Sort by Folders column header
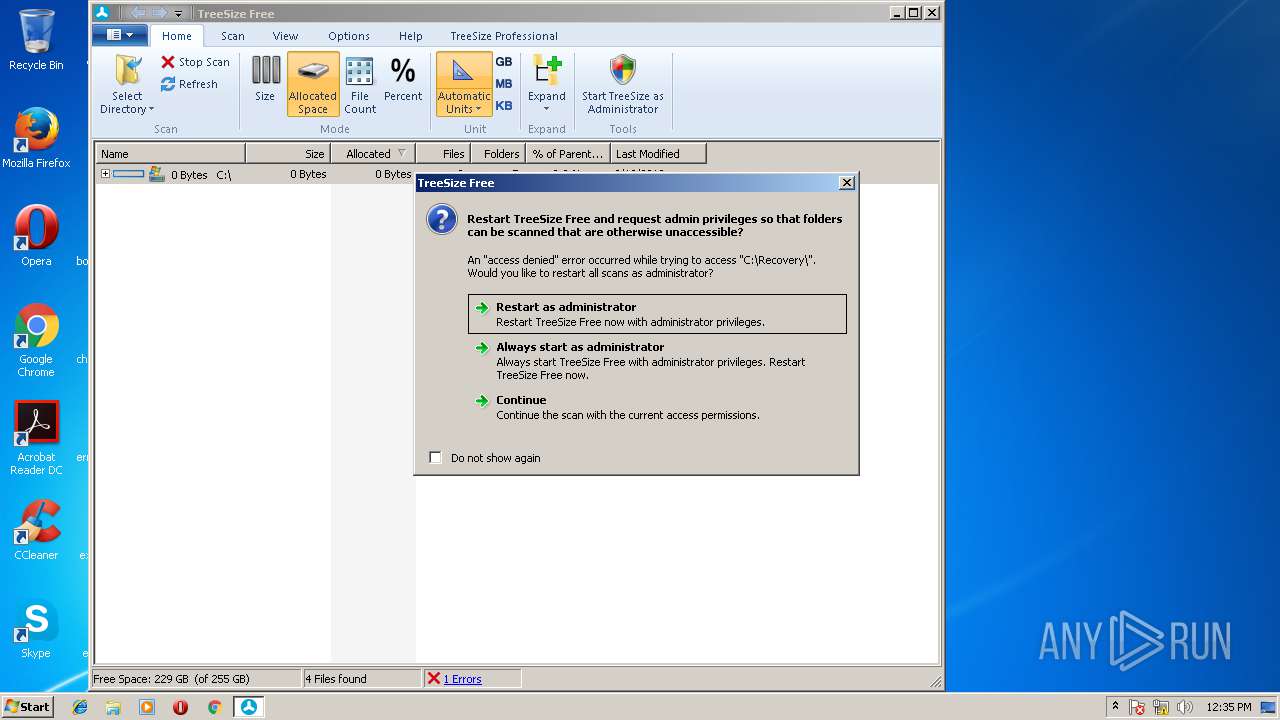 (498, 154)
